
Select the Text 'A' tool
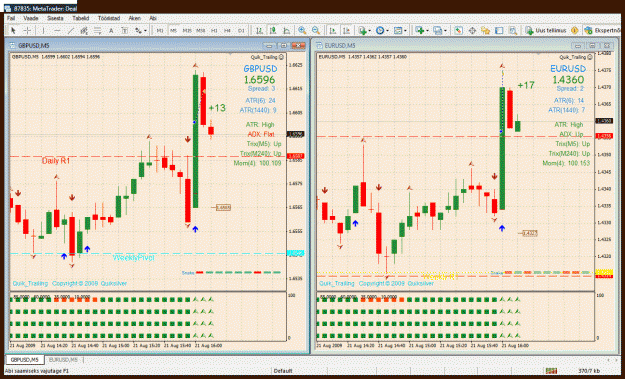(111, 31)
